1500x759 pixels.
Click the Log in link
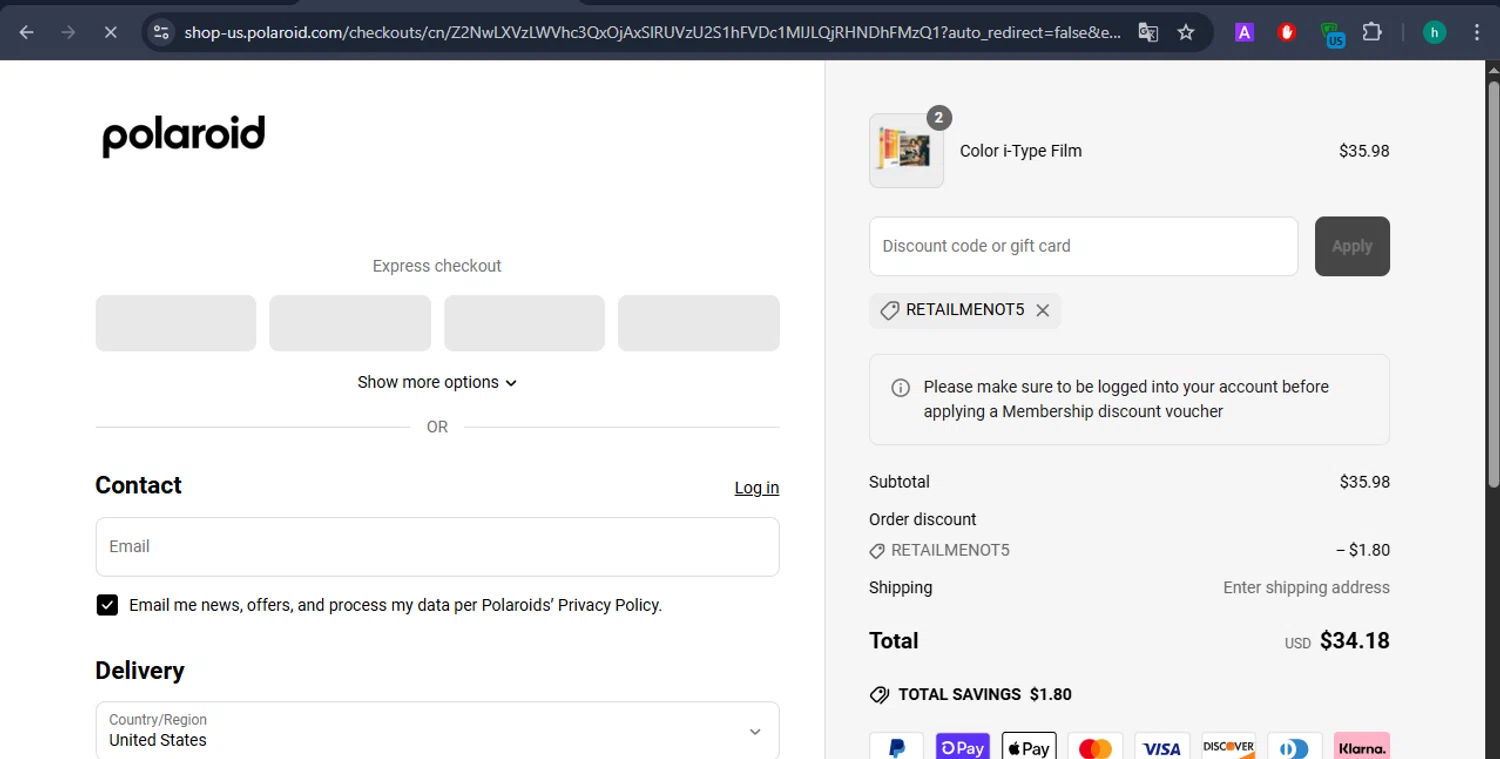(x=756, y=487)
